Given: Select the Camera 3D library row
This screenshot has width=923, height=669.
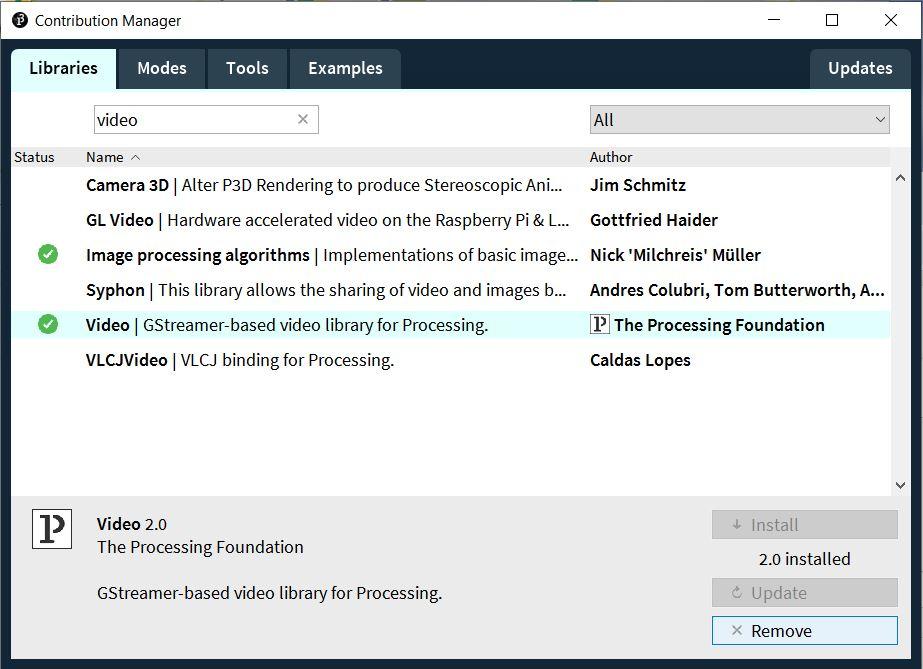Looking at the screenshot, I should point(450,185).
